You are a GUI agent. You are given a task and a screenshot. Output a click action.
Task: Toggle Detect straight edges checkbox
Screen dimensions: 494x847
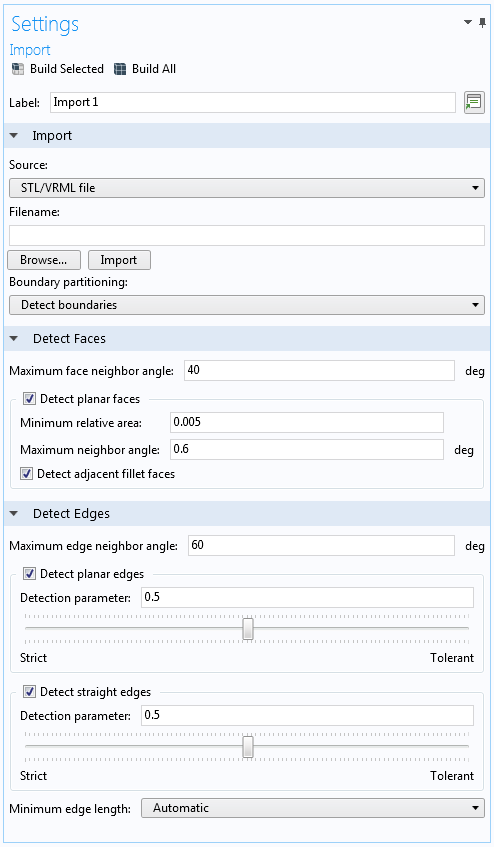pyautogui.click(x=30, y=691)
